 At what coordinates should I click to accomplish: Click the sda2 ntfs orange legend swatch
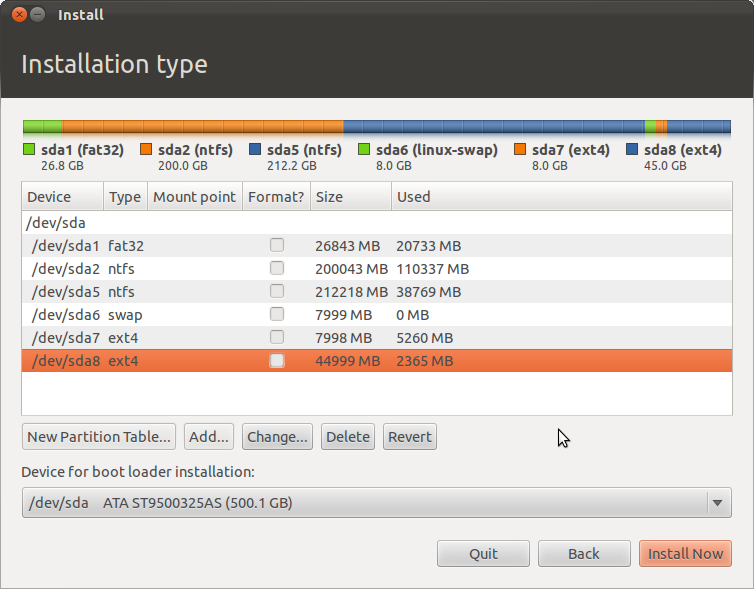point(146,150)
